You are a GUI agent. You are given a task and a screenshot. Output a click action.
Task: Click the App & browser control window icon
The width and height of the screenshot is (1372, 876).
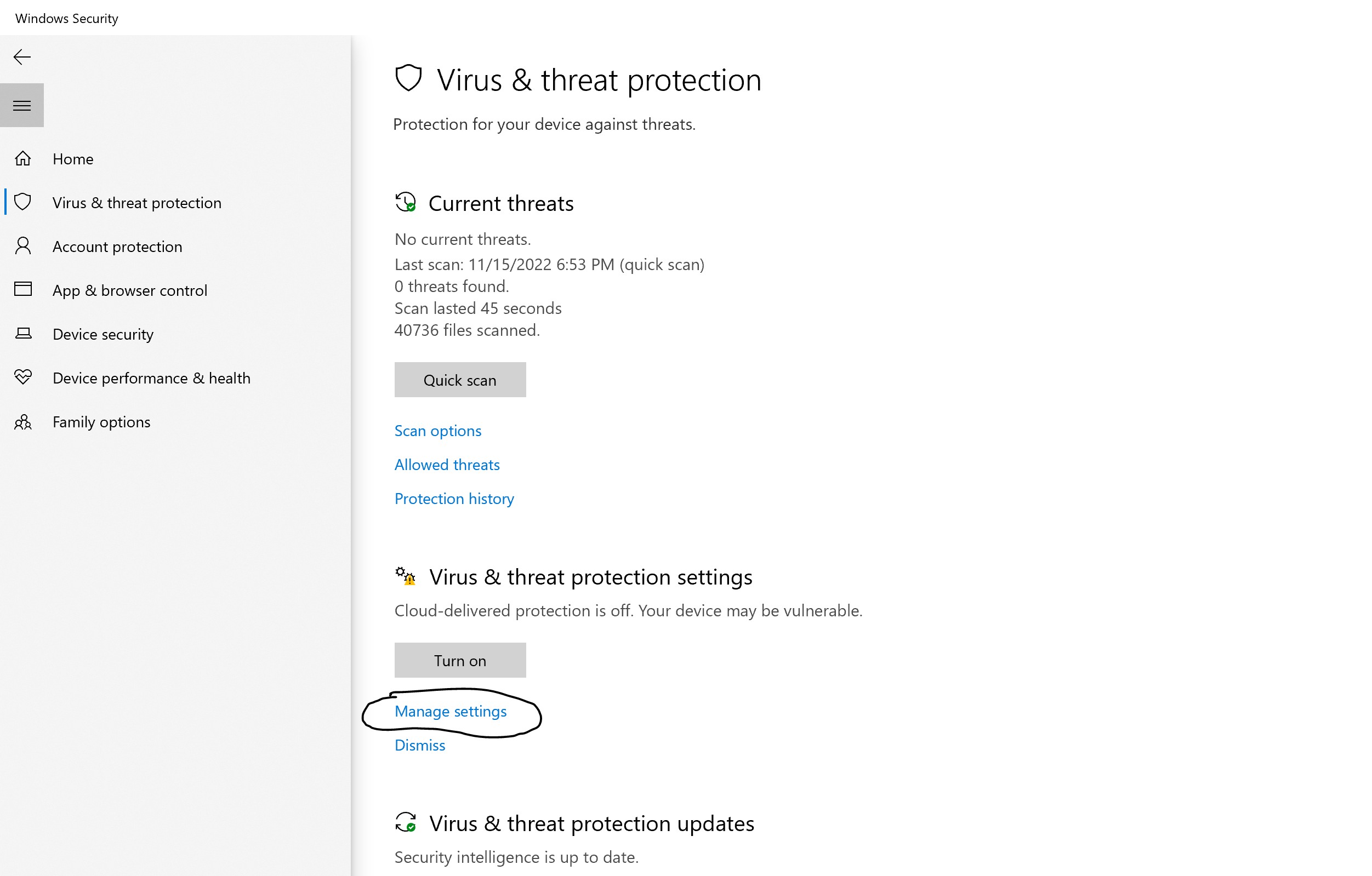coord(23,289)
